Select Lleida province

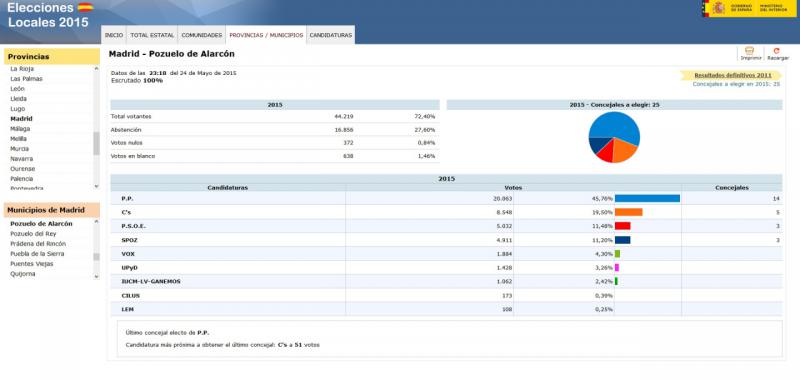[18, 99]
